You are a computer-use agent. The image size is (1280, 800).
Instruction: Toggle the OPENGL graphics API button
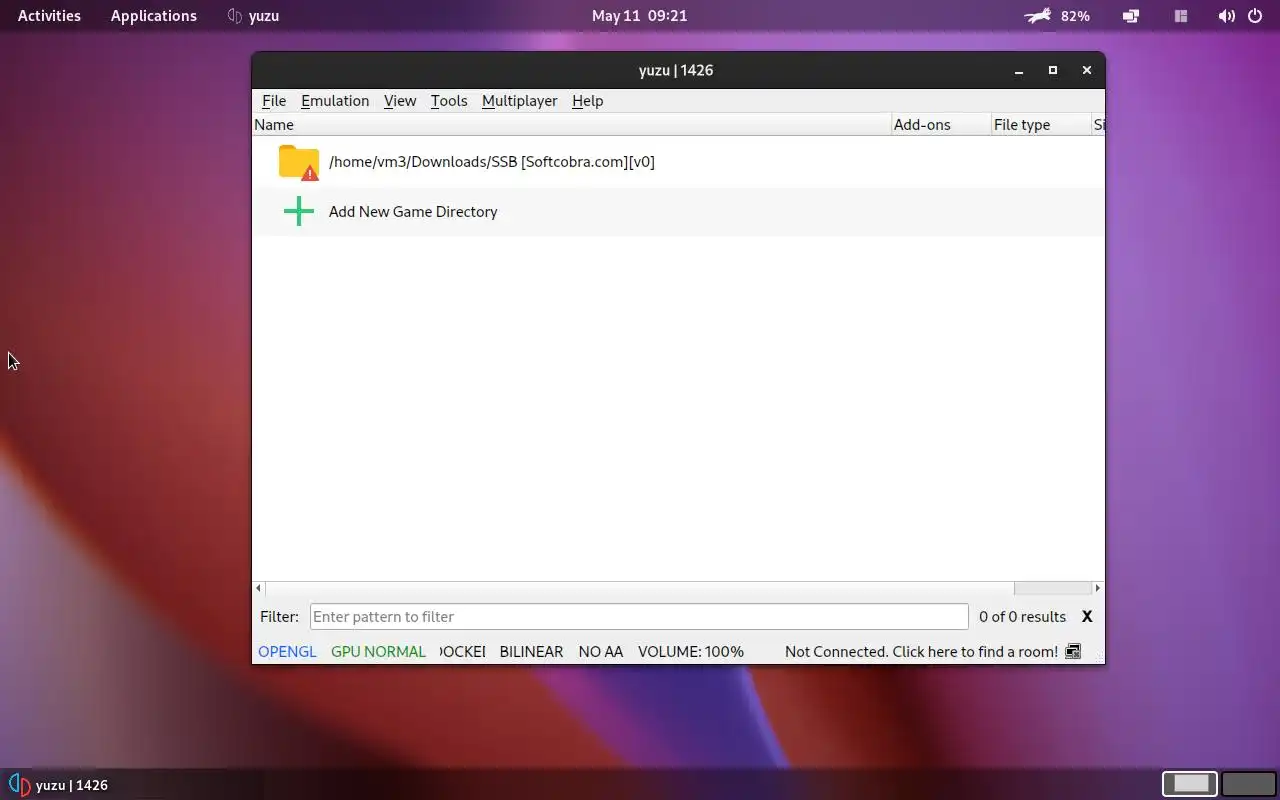click(x=287, y=651)
